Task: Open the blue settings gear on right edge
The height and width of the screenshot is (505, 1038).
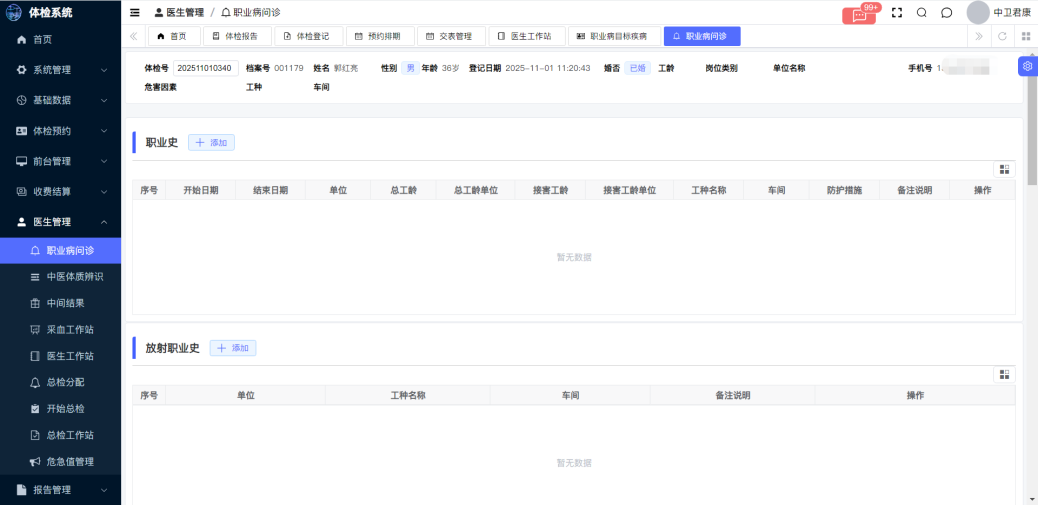Action: click(1027, 66)
